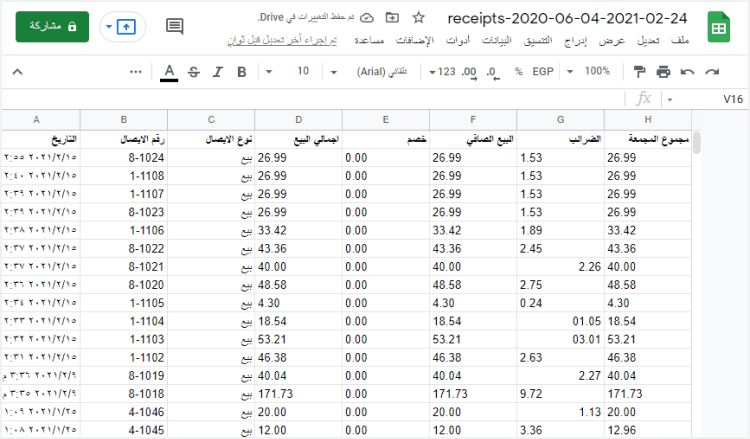Move the document with the folder icon
750x439 pixels.
(392, 18)
